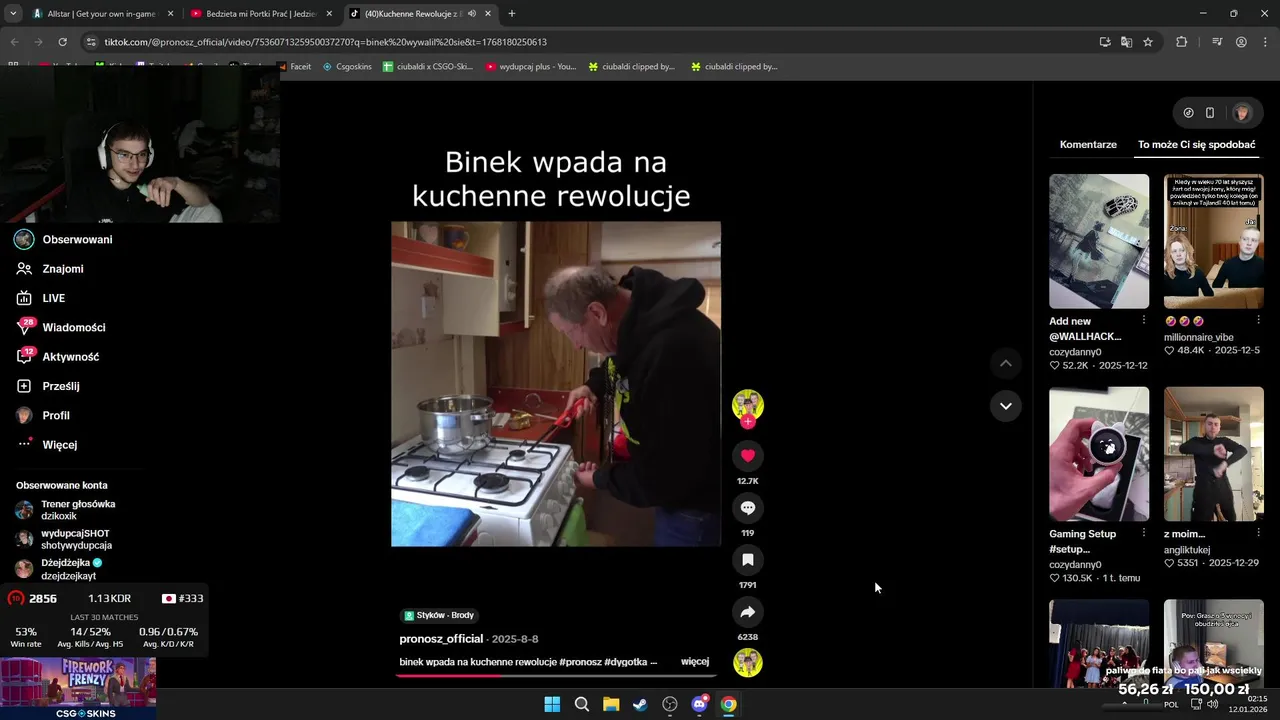Open the Chrome extensions puzzle icon
The image size is (1280, 720).
[x=1181, y=42]
